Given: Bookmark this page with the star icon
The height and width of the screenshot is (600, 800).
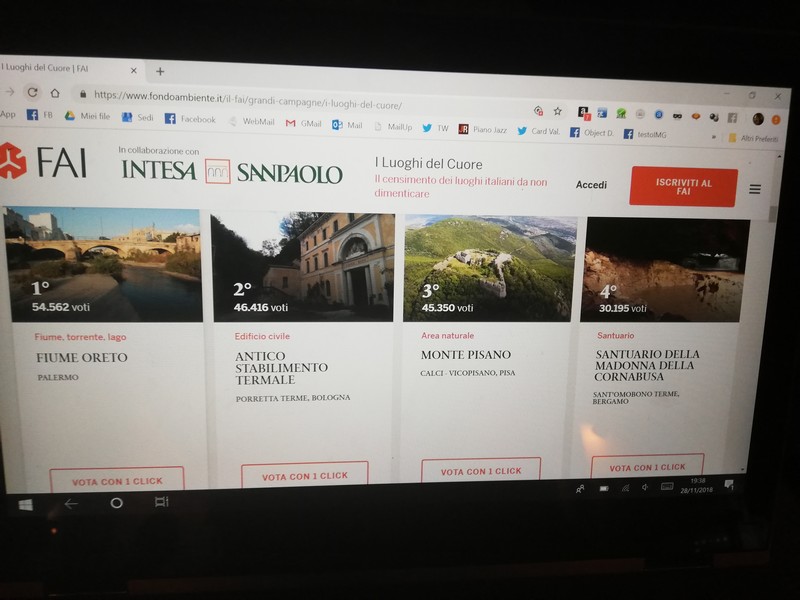Looking at the screenshot, I should 558,111.
